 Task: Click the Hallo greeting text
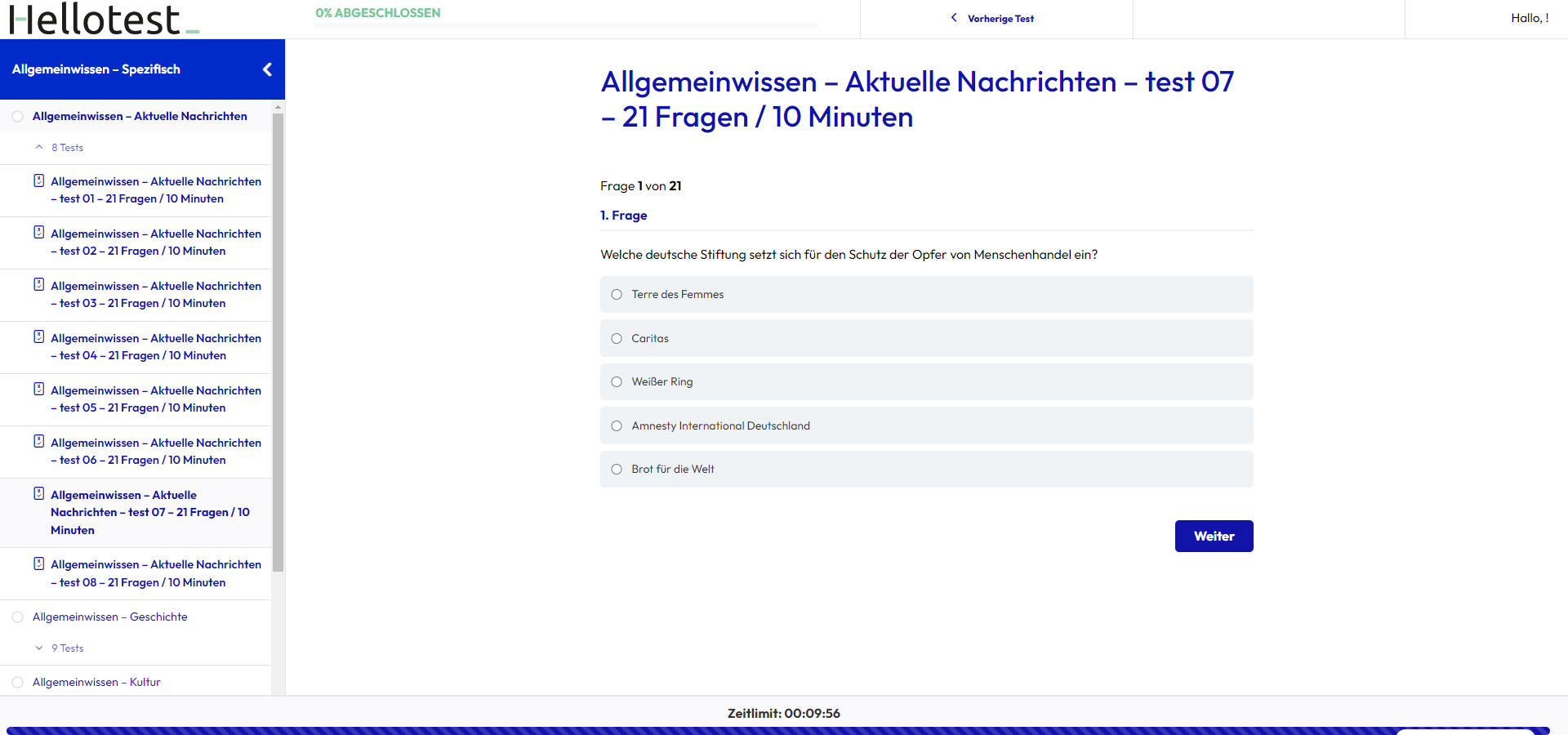[x=1530, y=18]
